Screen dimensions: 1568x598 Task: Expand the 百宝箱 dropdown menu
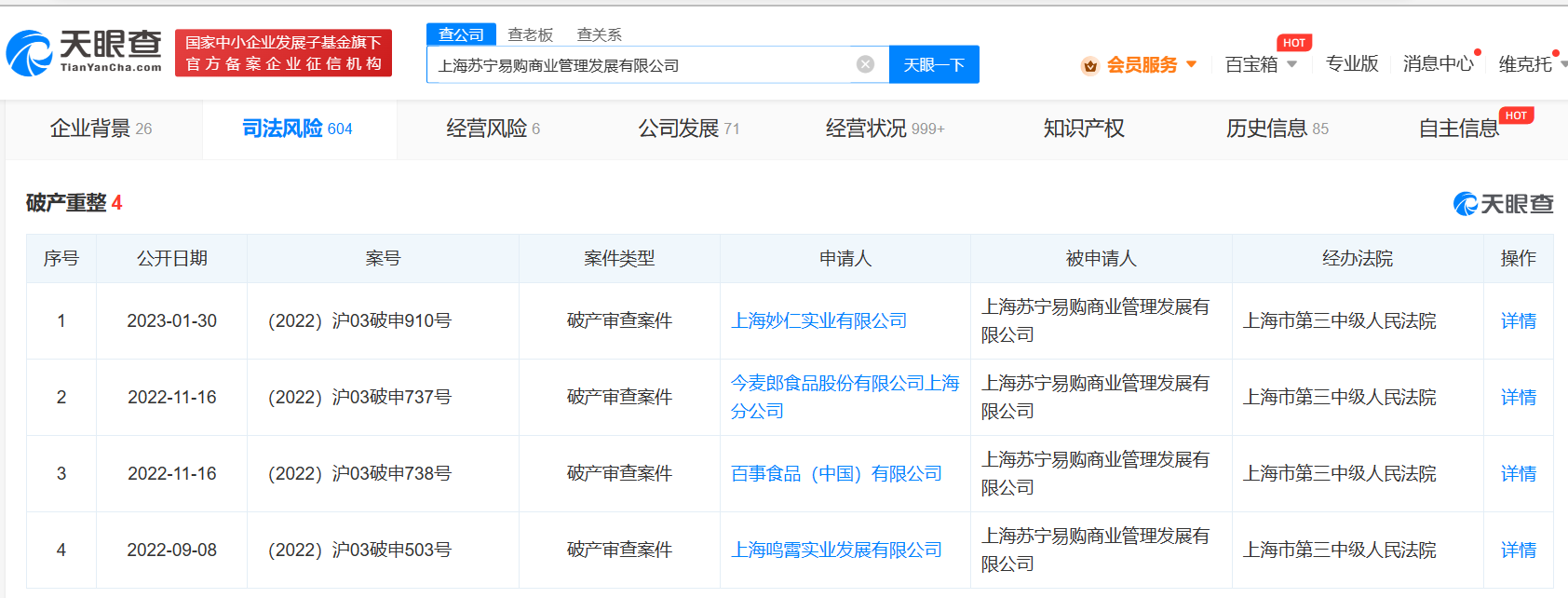(1291, 64)
